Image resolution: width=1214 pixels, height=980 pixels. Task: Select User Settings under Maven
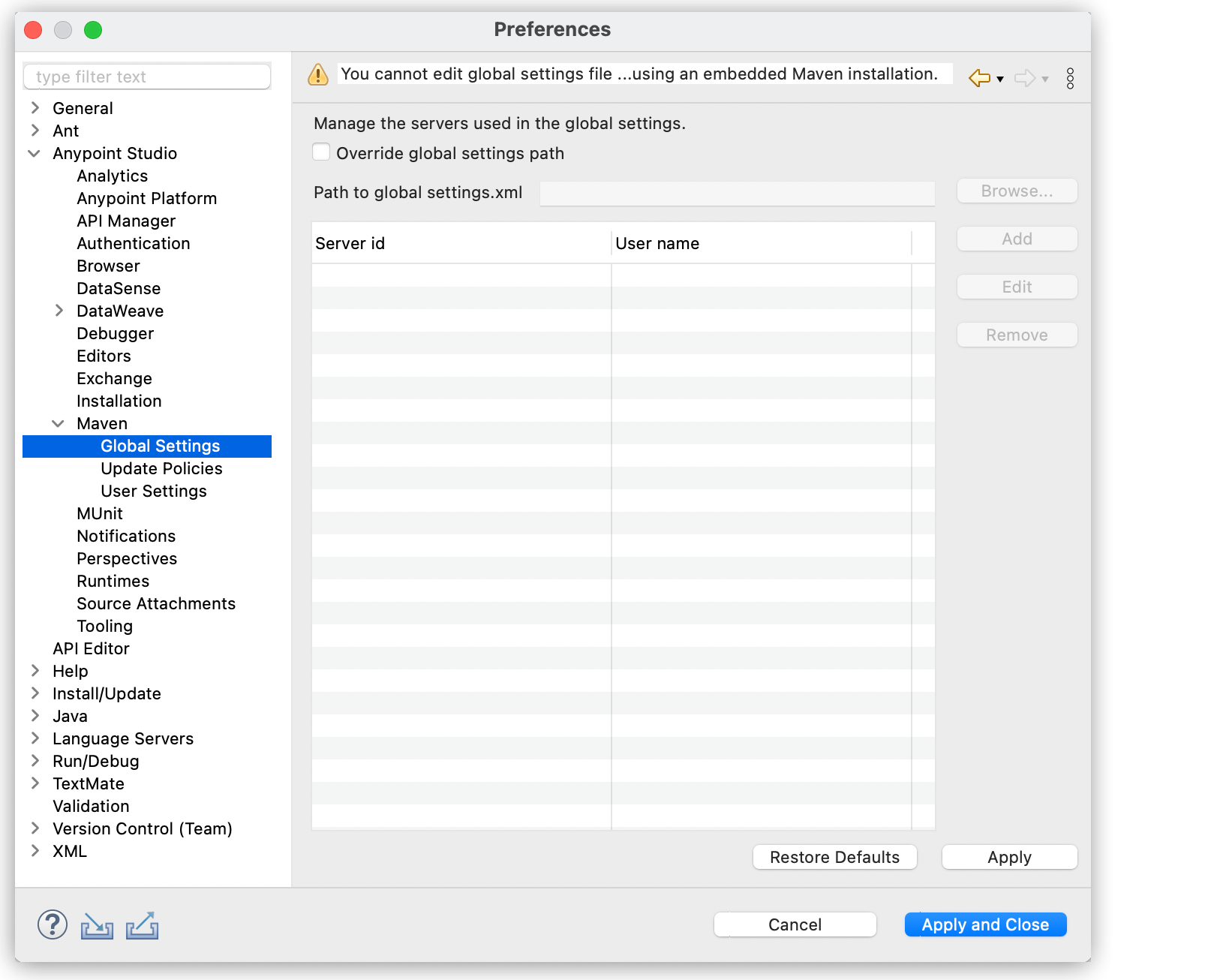[152, 491]
